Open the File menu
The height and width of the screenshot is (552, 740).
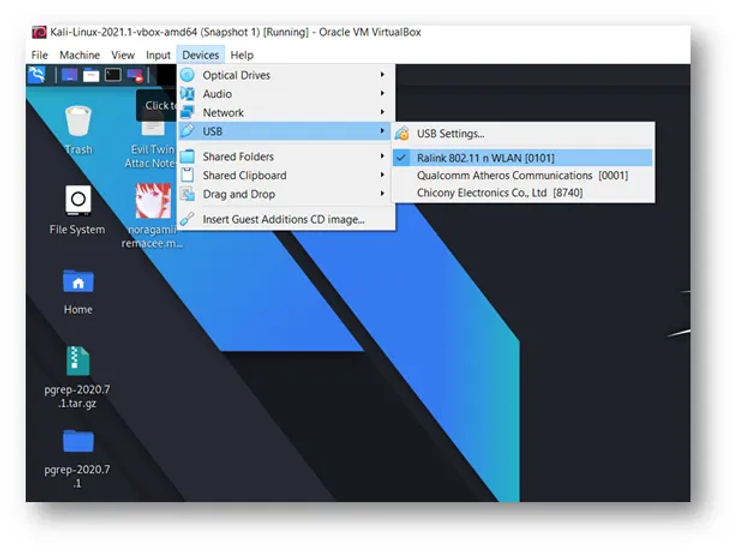coord(40,55)
